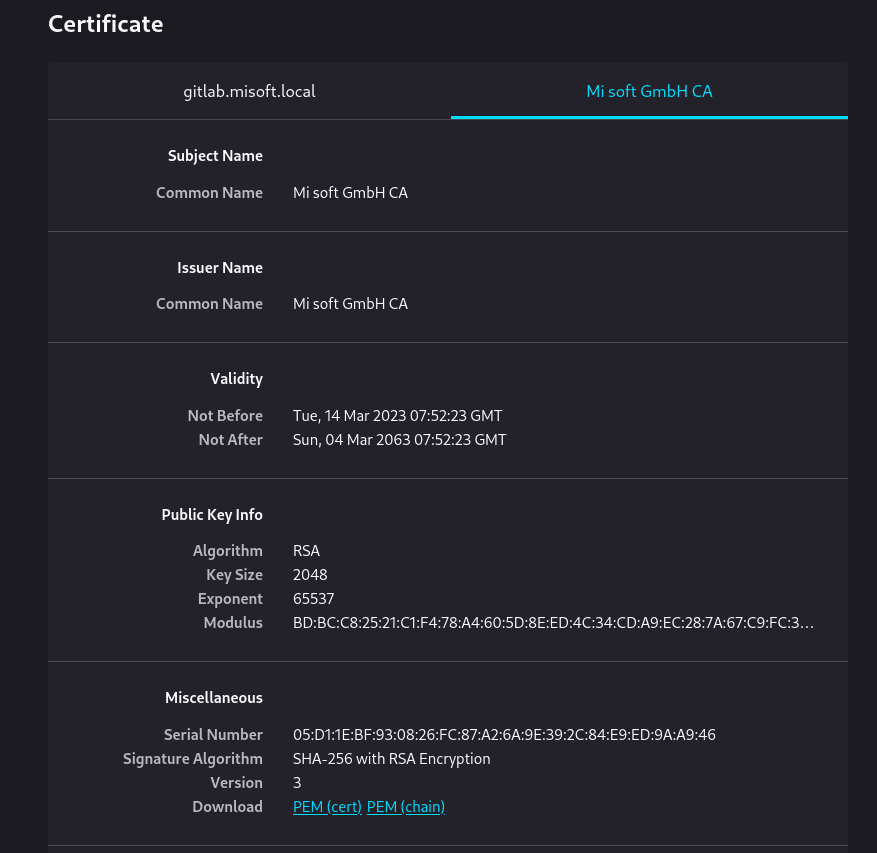877x853 pixels.
Task: Click the Not After date value
Action: (399, 440)
